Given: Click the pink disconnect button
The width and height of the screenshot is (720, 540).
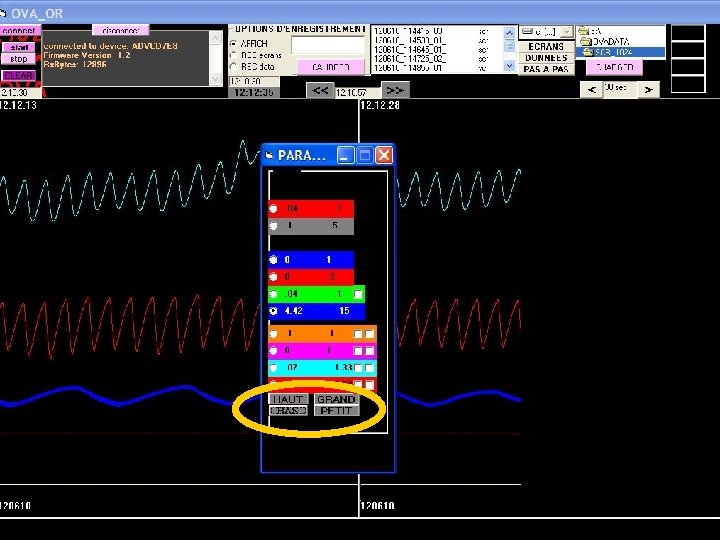Looking at the screenshot, I should click(x=120, y=30).
